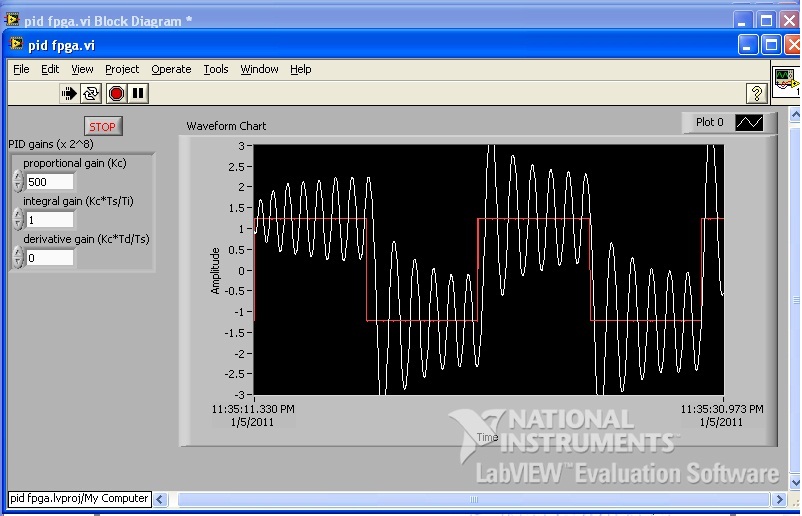Screen dimensions: 802x516
Task: Click the Amplitude axis label
Action: [215, 271]
